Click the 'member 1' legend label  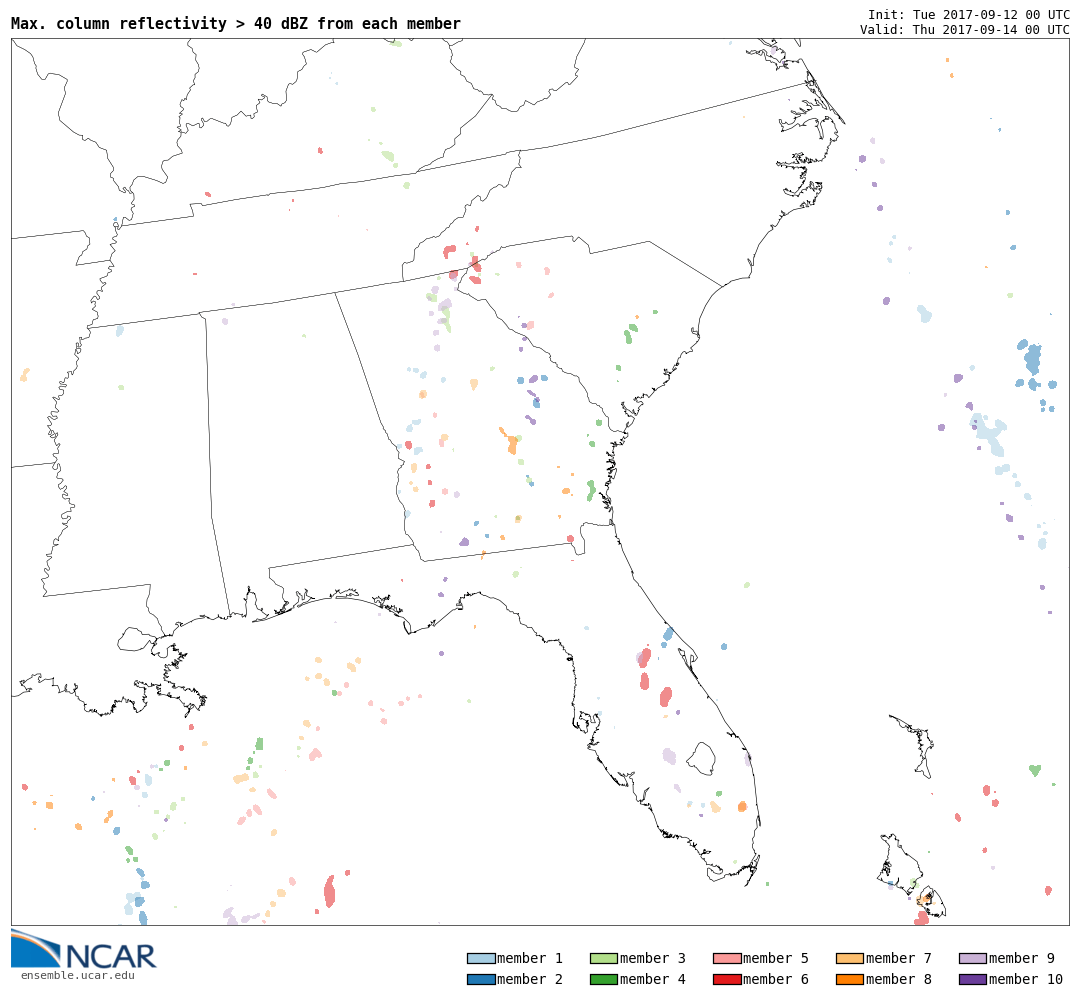(x=530, y=958)
